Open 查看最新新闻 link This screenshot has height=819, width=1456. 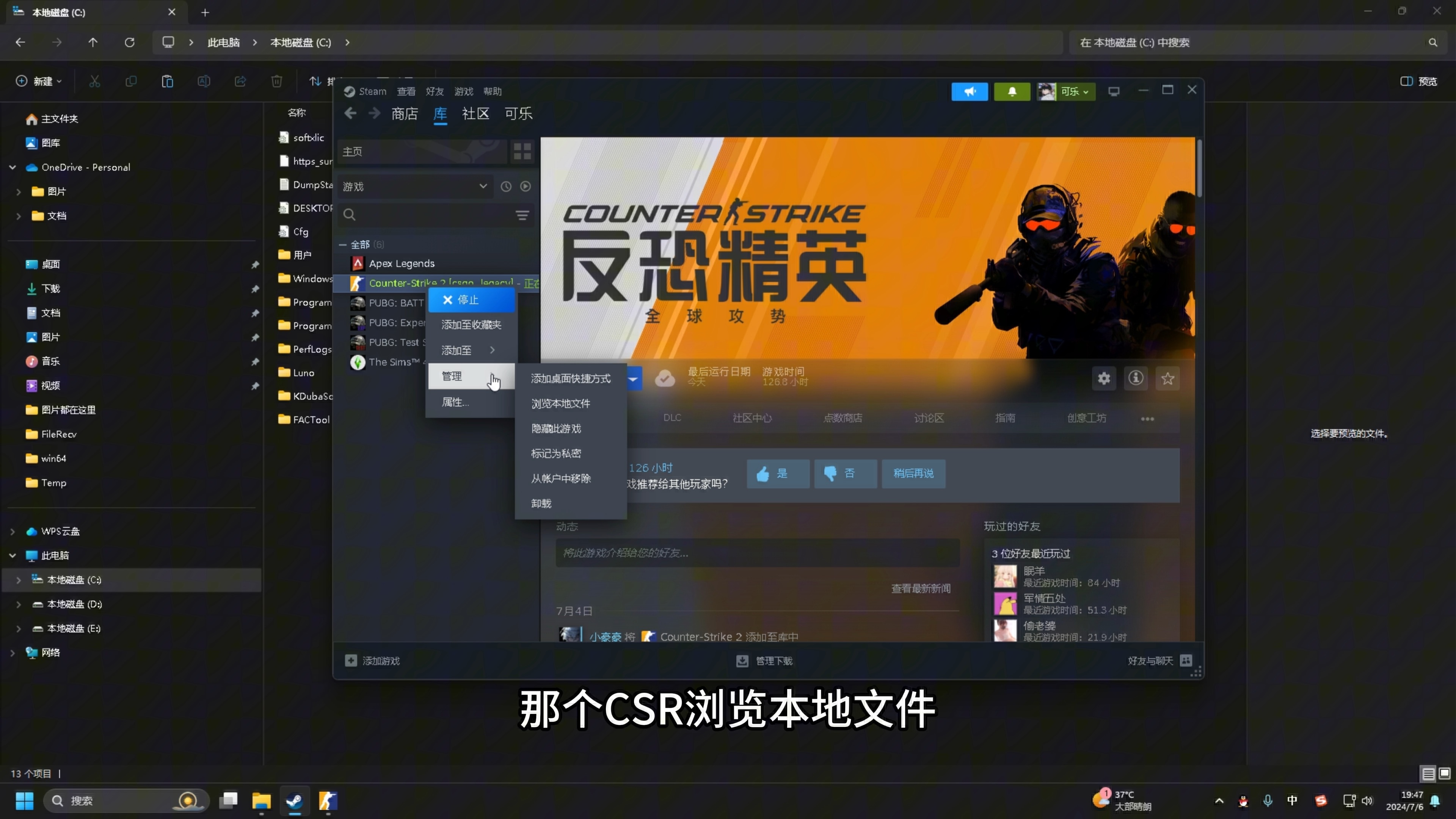tap(921, 588)
